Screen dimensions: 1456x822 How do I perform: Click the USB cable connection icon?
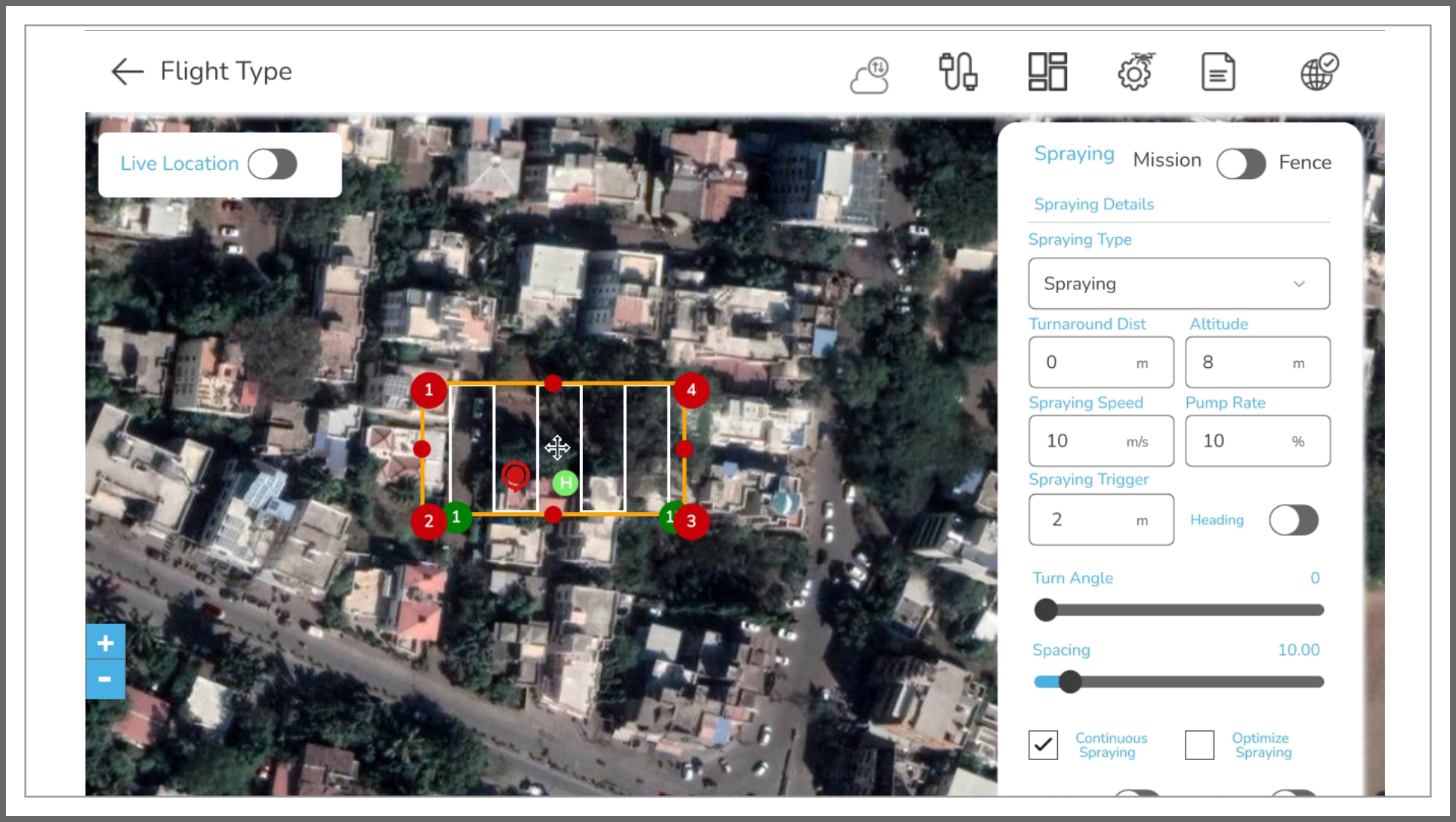[958, 73]
